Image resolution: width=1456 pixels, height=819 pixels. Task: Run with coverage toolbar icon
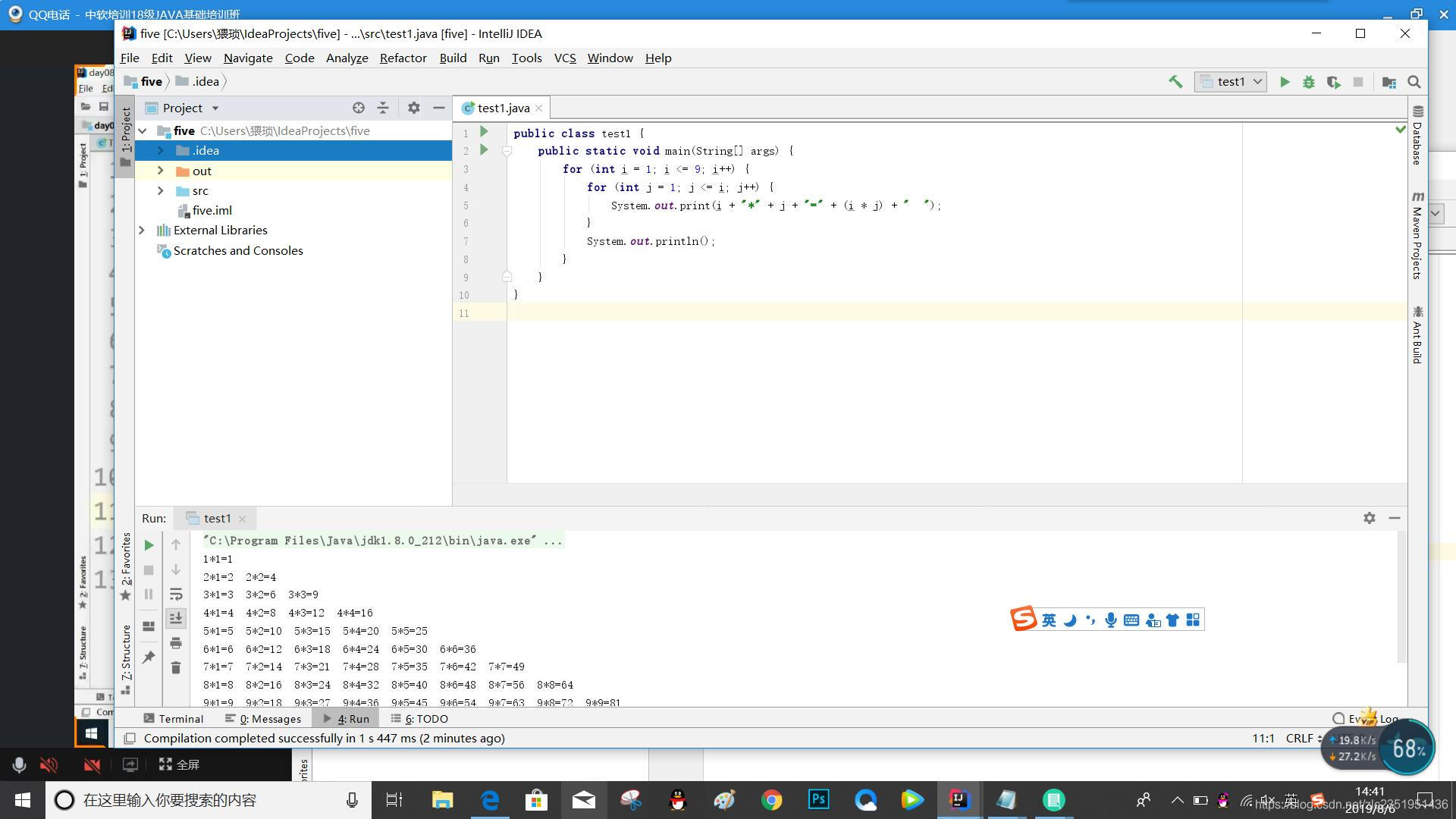[x=1333, y=82]
